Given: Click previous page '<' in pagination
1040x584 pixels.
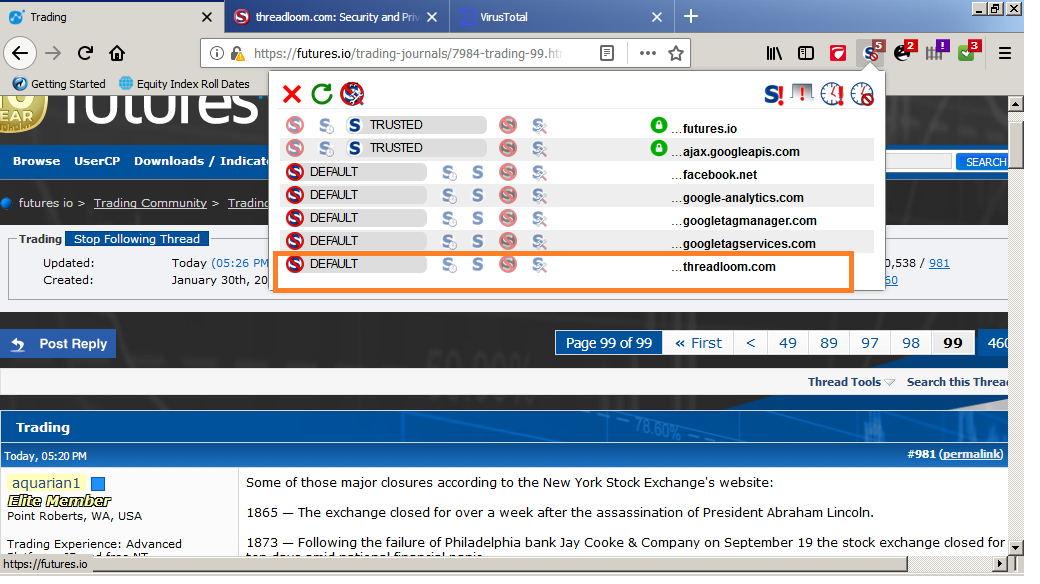Looking at the screenshot, I should click(750, 343).
